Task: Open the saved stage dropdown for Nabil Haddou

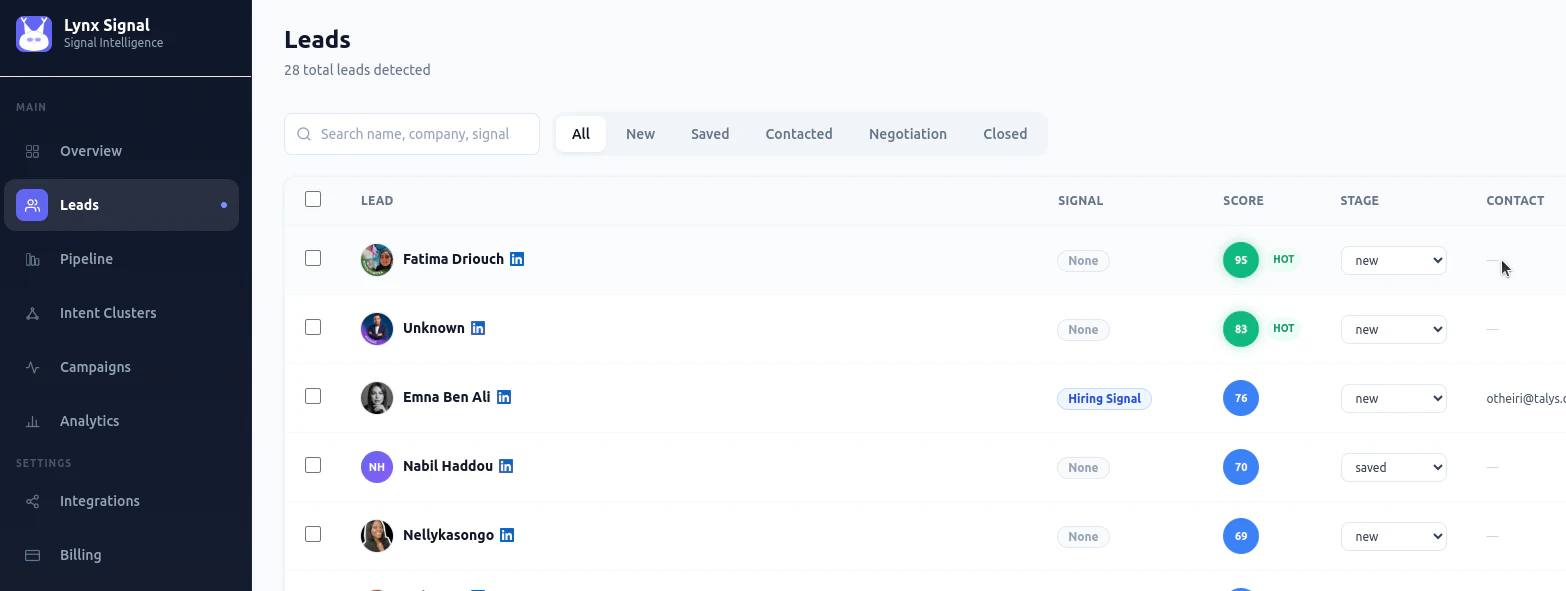Action: (x=1394, y=467)
